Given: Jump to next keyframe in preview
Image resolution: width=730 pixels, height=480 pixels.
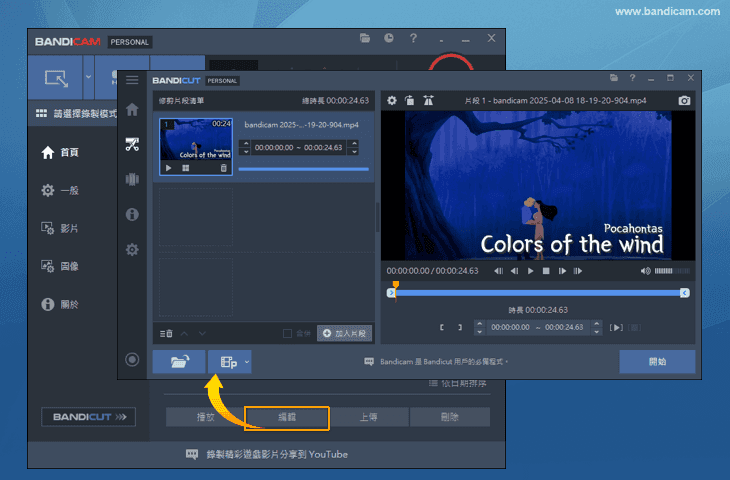Looking at the screenshot, I should [578, 271].
